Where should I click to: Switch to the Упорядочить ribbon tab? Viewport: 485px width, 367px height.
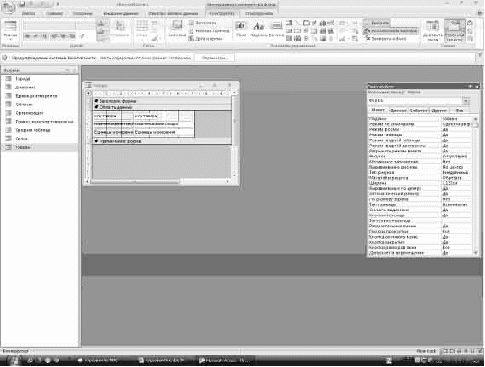click(259, 14)
